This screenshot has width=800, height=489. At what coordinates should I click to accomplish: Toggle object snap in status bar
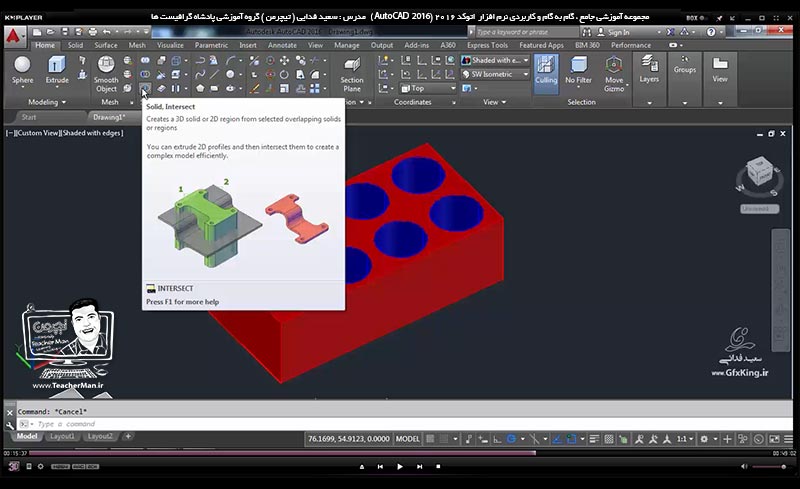click(571, 439)
